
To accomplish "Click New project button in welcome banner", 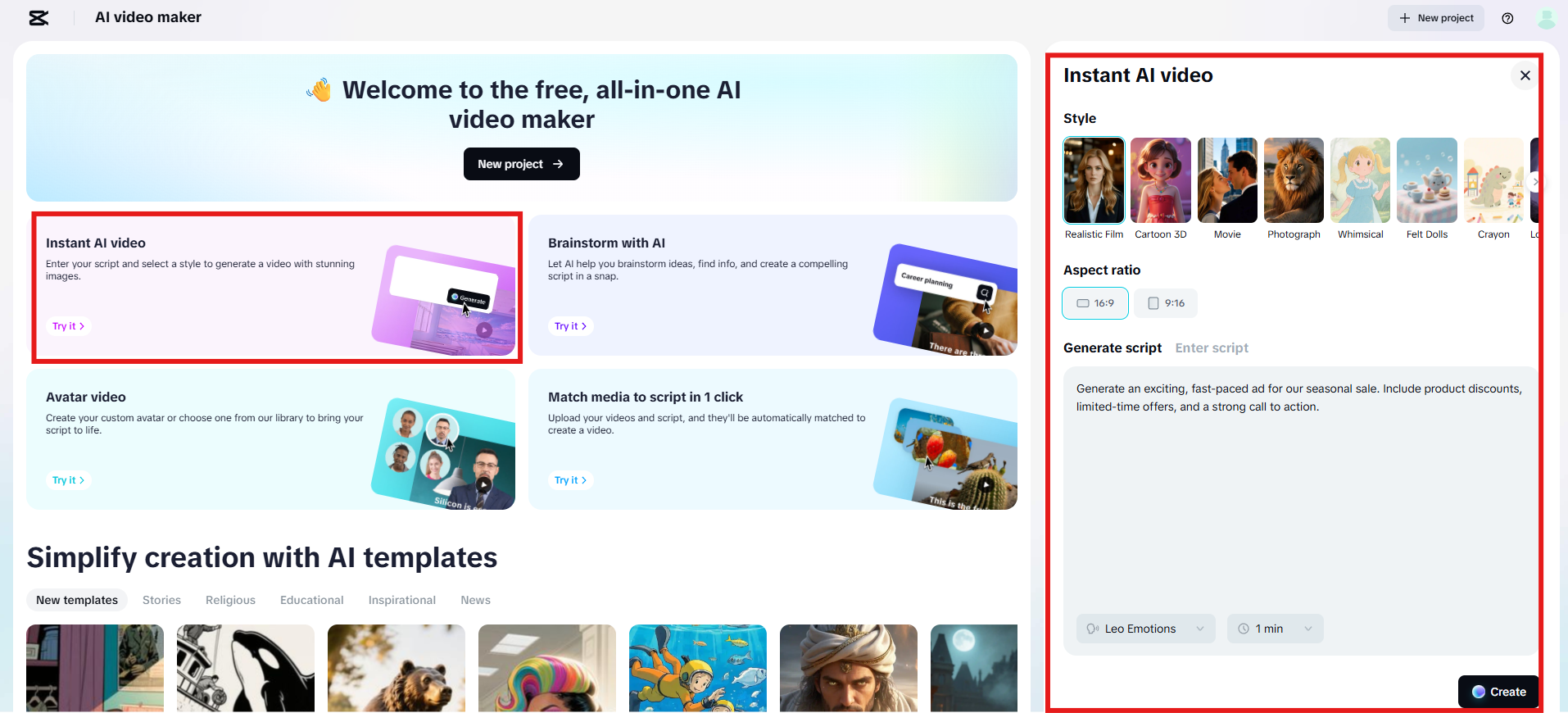I will pyautogui.click(x=522, y=164).
